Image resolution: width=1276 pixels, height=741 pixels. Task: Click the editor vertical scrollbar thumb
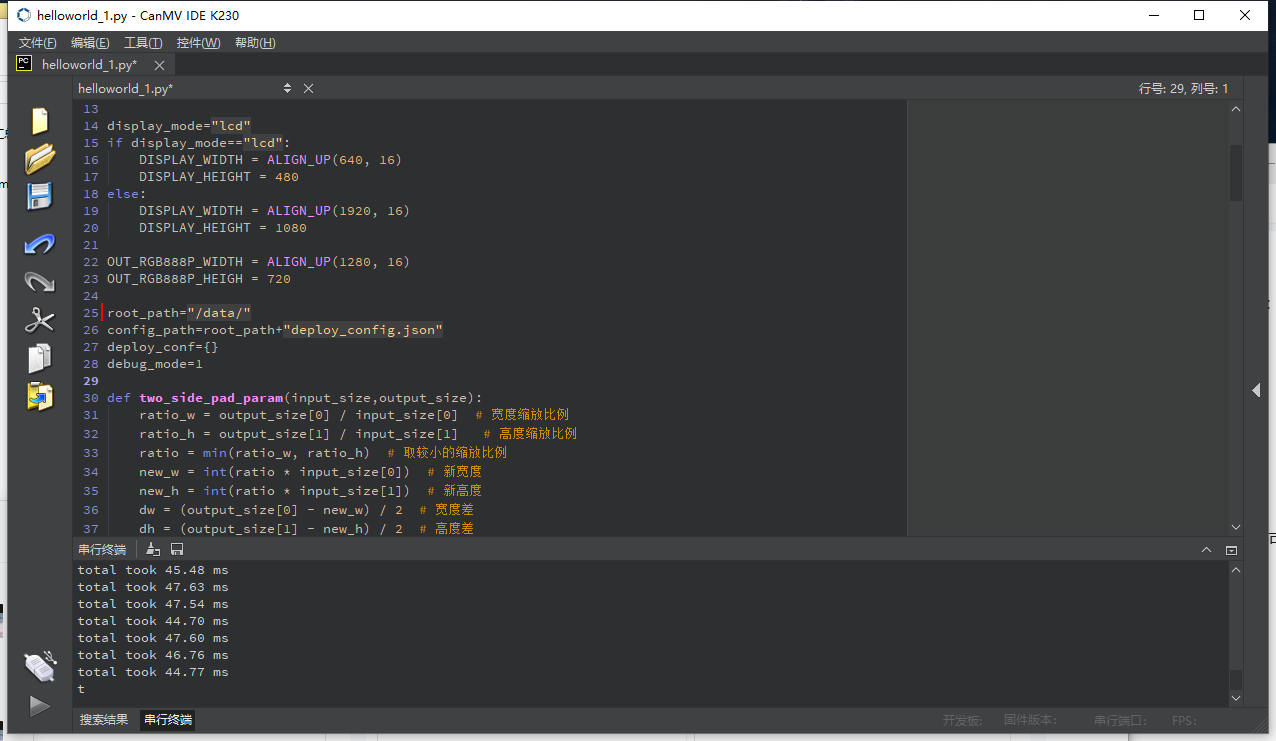point(1236,173)
